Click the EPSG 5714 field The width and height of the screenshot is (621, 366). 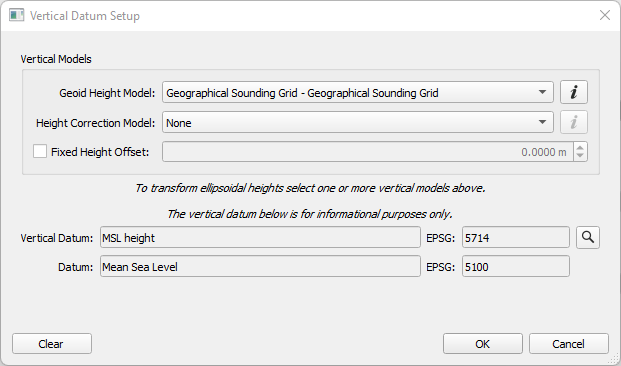click(x=516, y=237)
